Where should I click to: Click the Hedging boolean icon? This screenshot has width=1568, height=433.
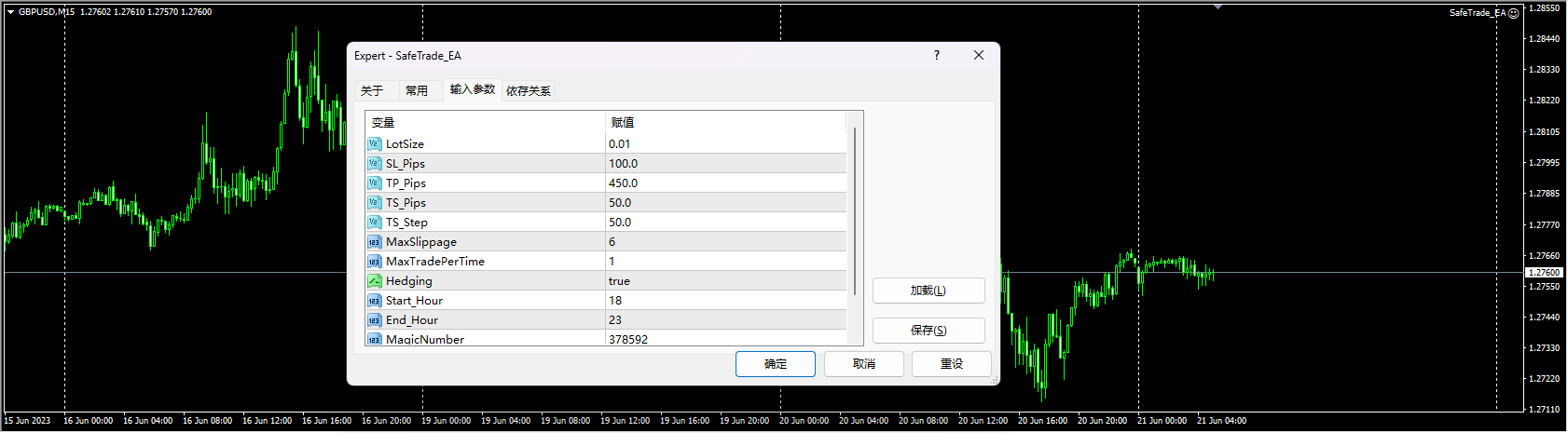pos(374,281)
